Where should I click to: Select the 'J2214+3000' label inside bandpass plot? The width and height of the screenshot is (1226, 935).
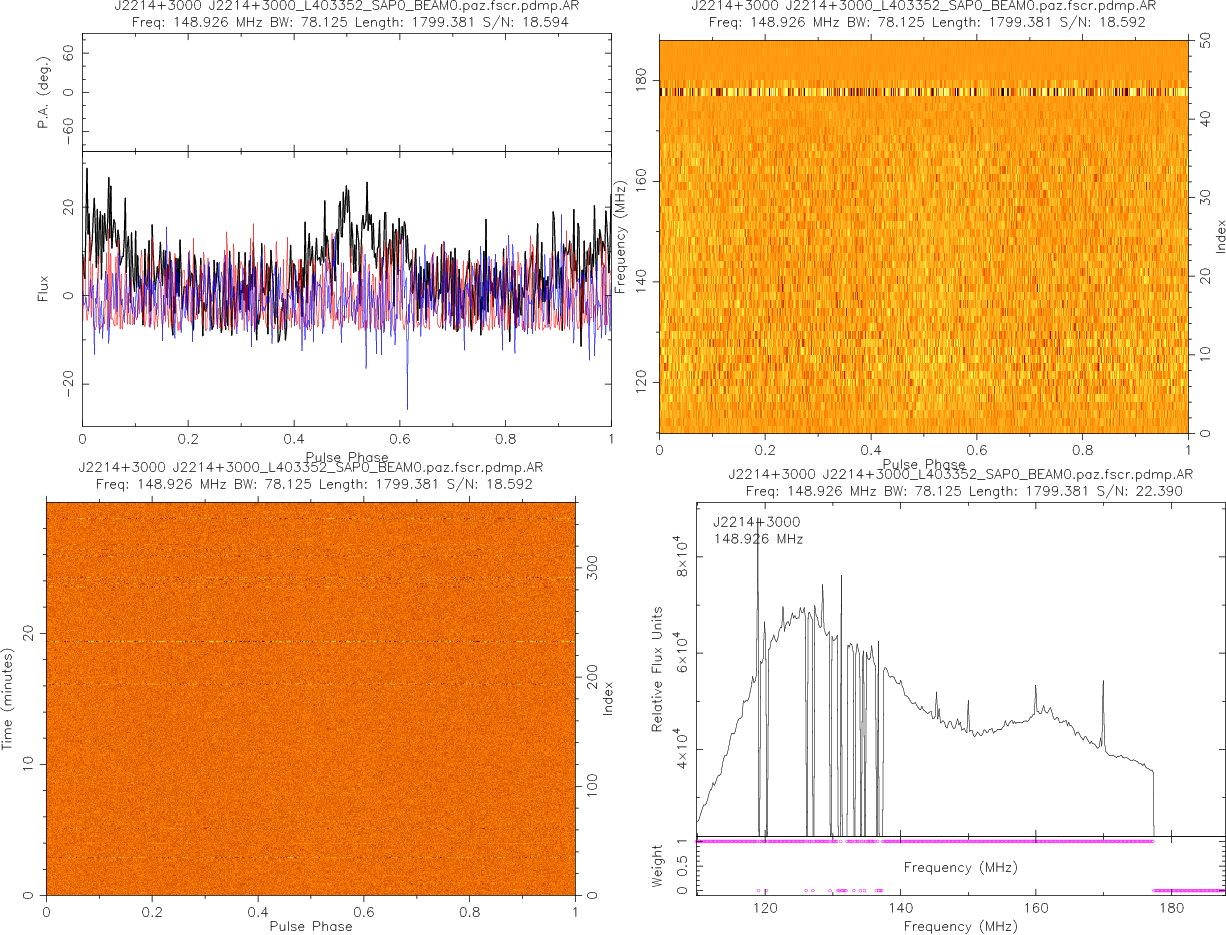coord(756,522)
